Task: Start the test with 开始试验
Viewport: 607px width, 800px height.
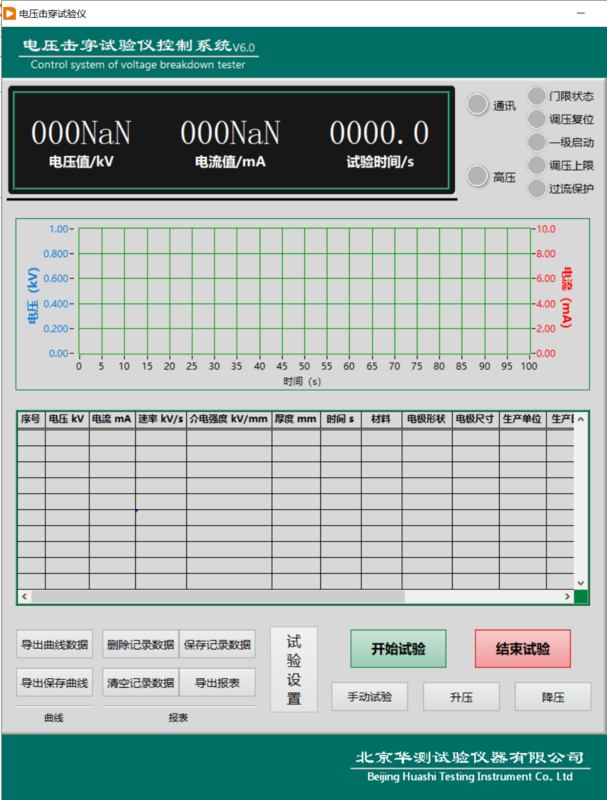Action: click(x=398, y=649)
